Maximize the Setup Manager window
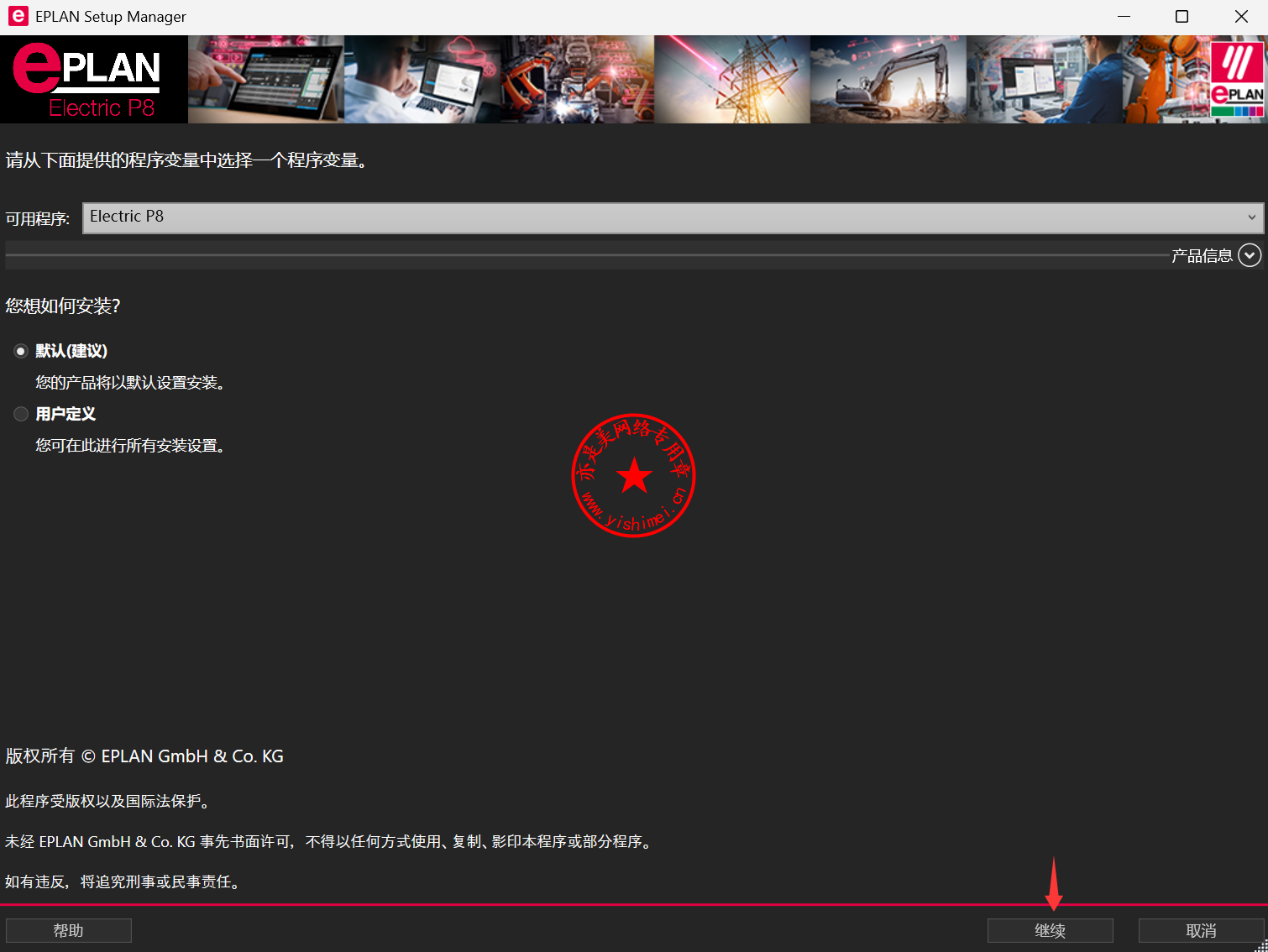 click(x=1182, y=17)
